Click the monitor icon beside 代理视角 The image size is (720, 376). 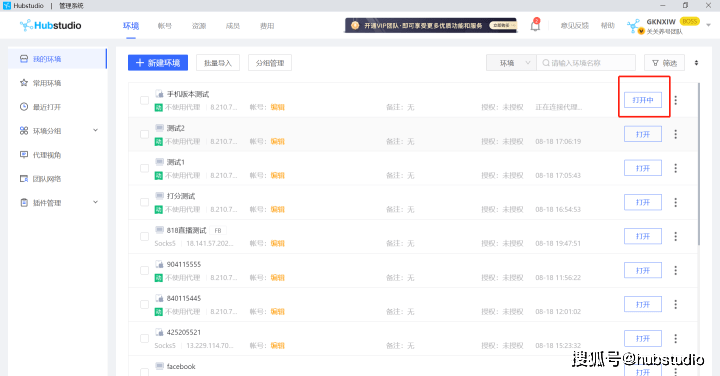pos(24,155)
